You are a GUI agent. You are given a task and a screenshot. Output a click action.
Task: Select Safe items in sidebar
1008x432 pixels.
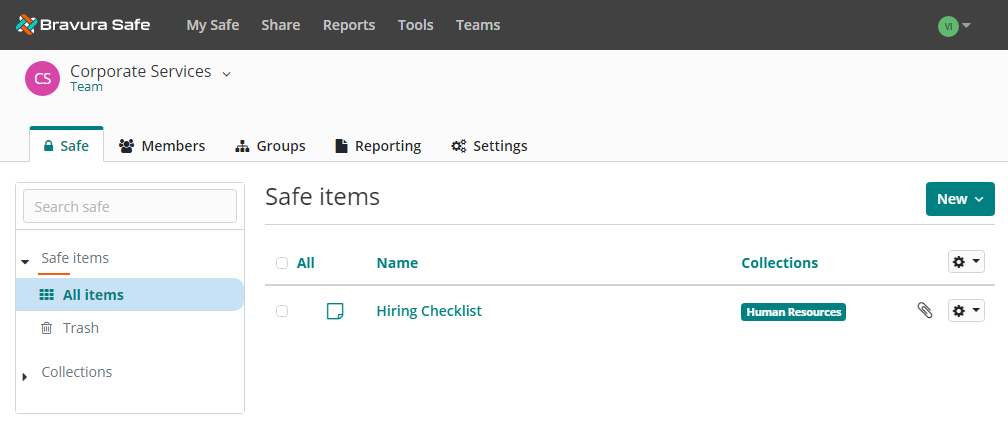click(75, 258)
